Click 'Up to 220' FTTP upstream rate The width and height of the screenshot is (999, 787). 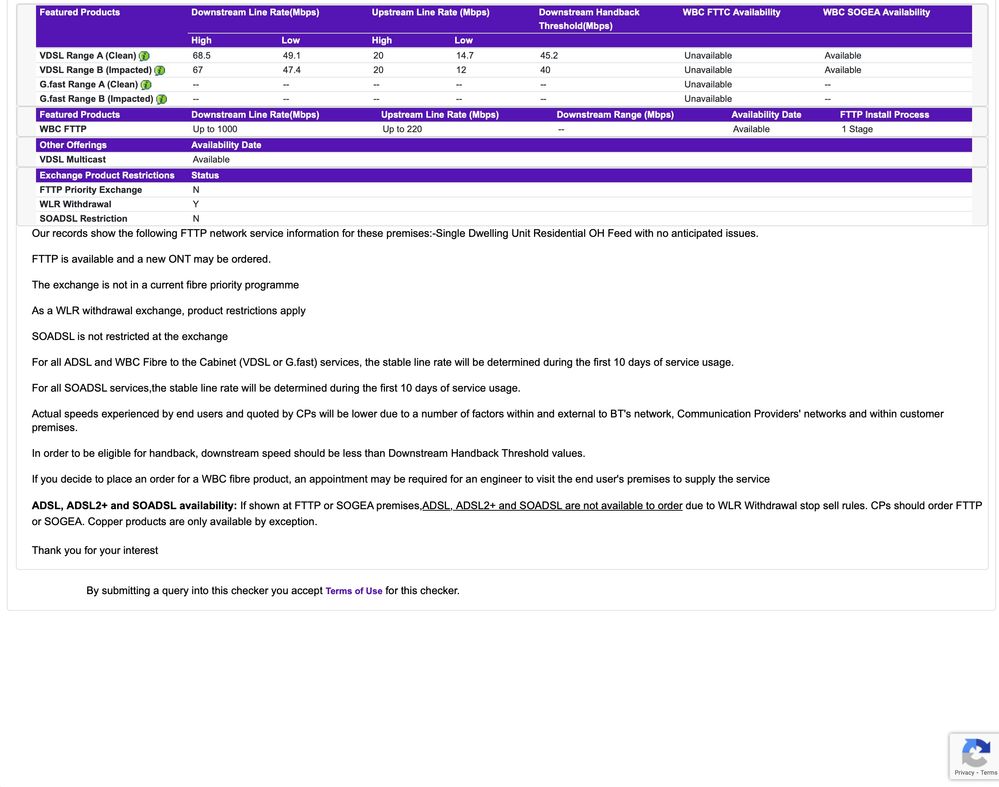tap(402, 129)
